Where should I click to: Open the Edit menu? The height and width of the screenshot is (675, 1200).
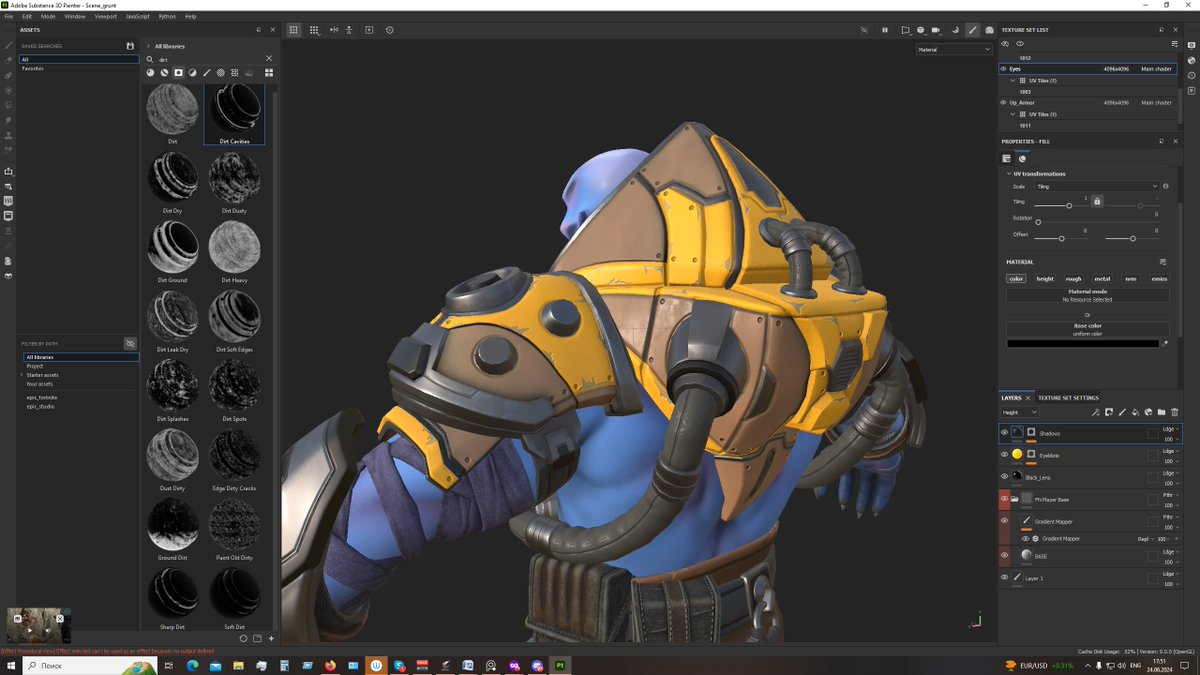[x=27, y=16]
